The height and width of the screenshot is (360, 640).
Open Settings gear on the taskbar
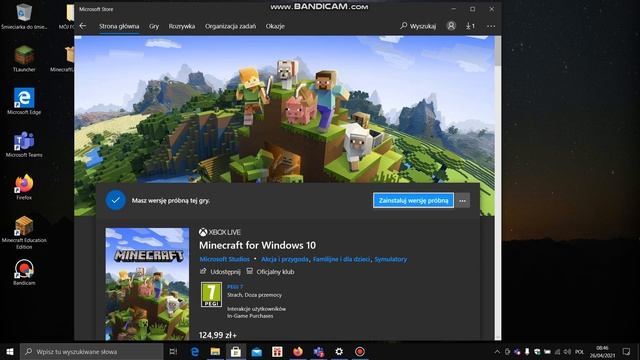tap(339, 351)
